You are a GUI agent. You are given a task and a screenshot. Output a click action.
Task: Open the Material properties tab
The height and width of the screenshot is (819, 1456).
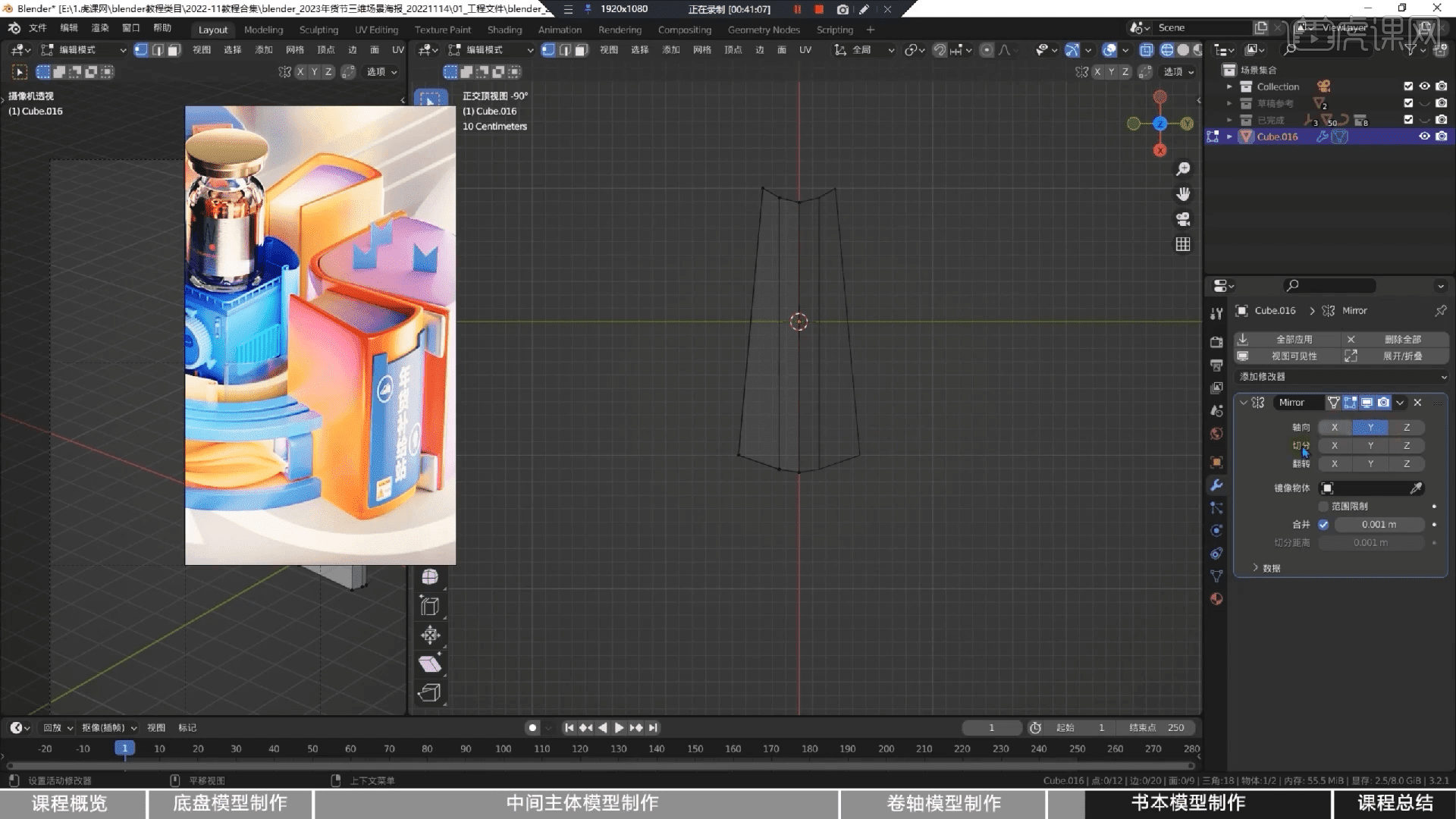(x=1216, y=599)
